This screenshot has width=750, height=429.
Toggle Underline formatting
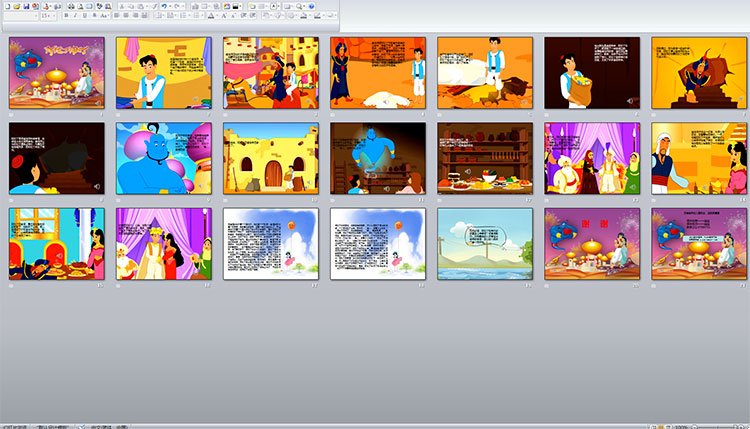85,15
